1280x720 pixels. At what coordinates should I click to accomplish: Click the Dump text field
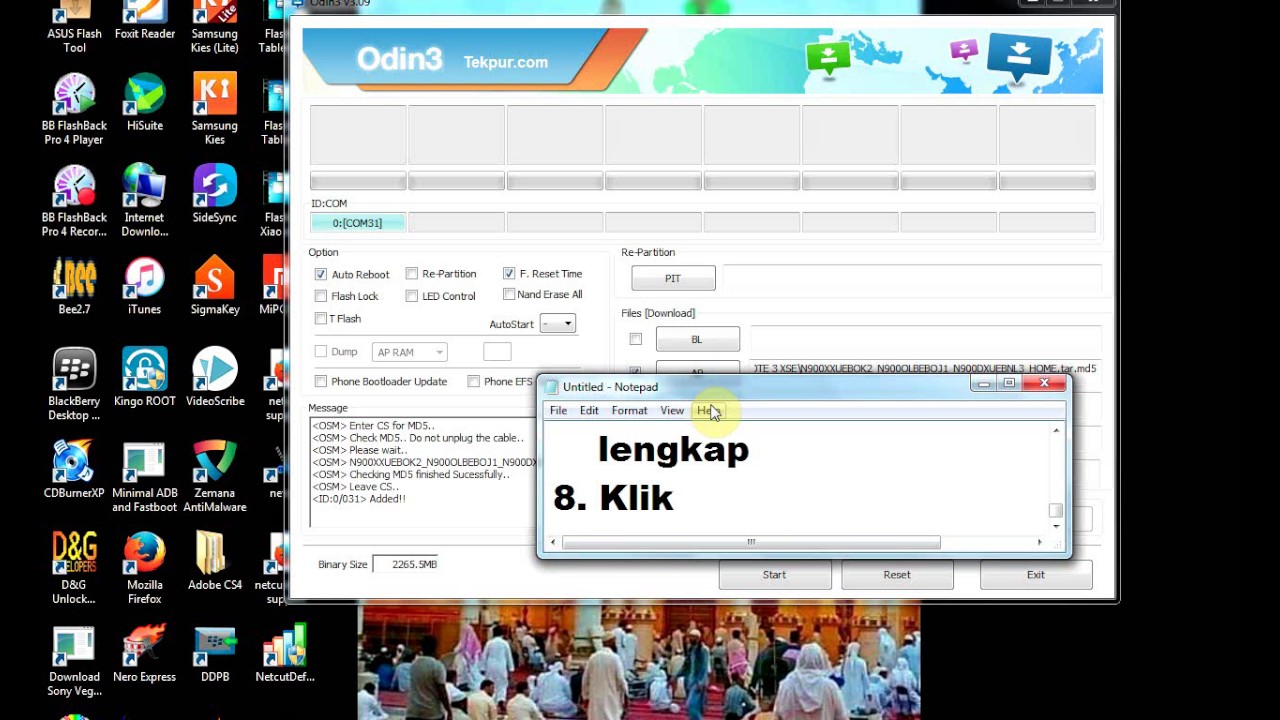pyautogui.click(x=497, y=352)
